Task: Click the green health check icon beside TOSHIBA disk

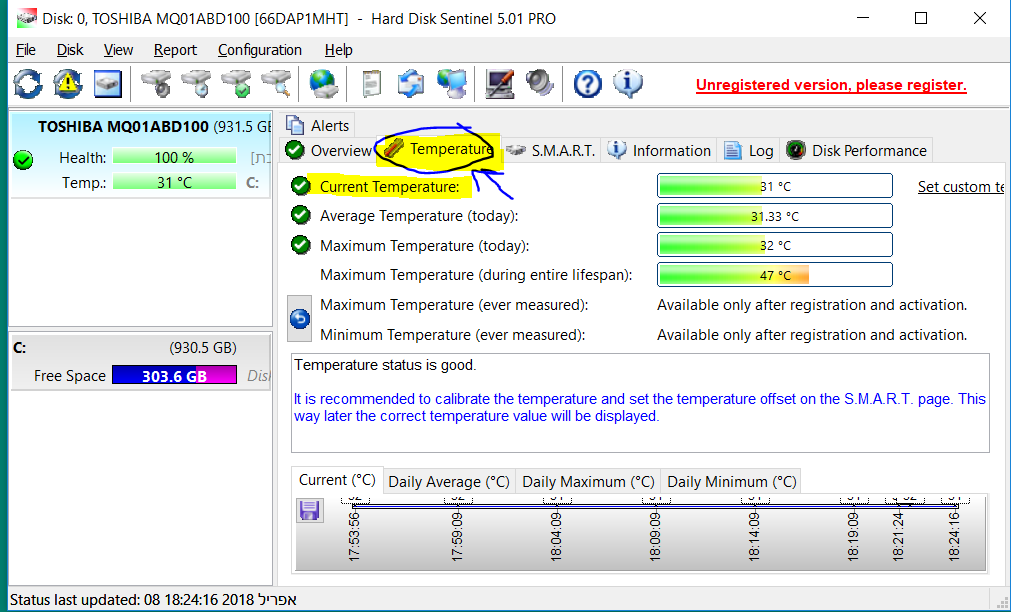Action: (23, 159)
